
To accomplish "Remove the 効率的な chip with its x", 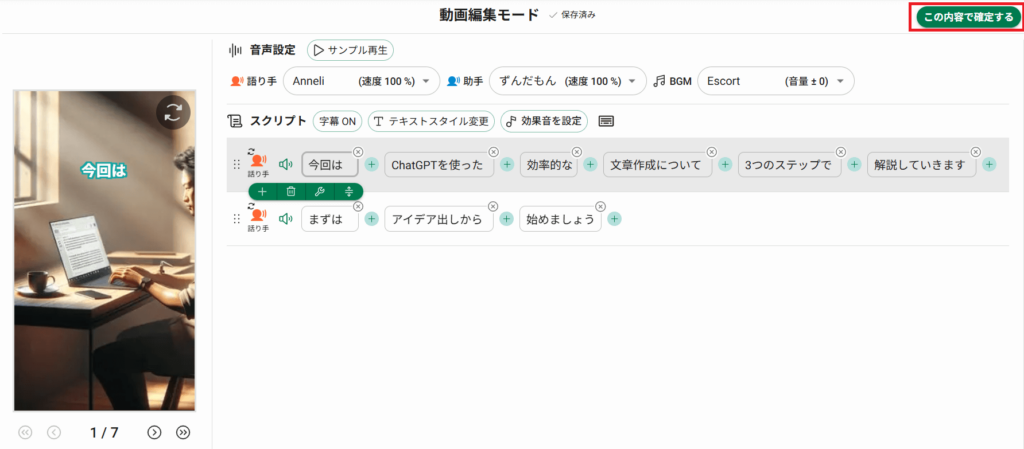I will 577,152.
